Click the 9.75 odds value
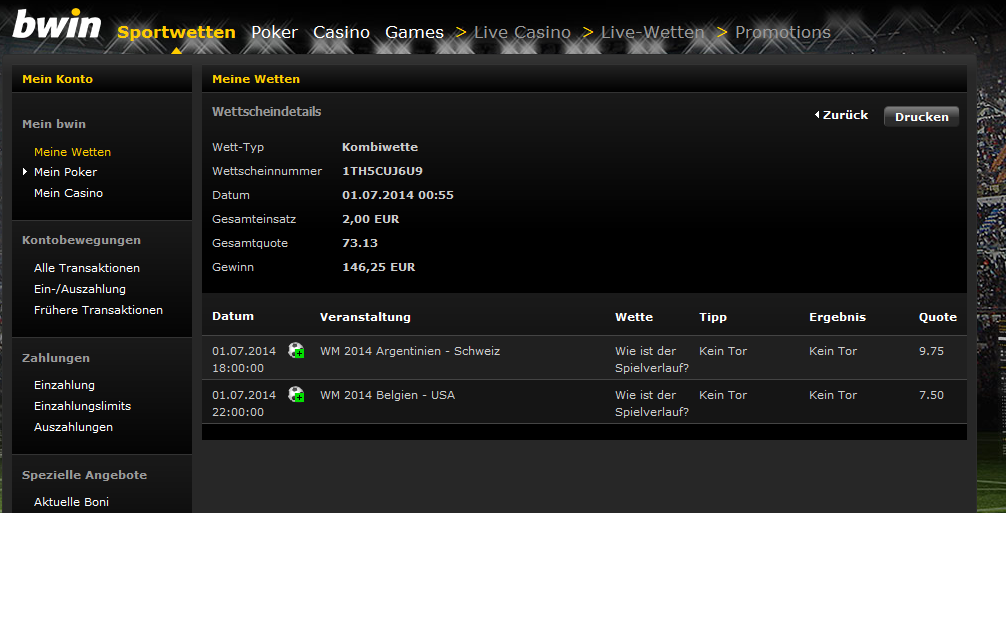 (x=931, y=351)
